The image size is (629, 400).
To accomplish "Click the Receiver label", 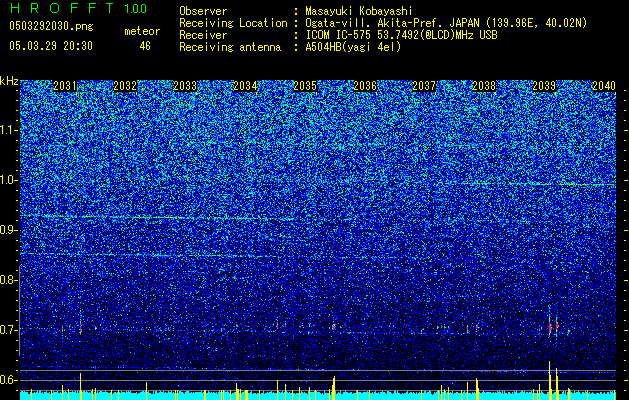I will click(x=203, y=35).
